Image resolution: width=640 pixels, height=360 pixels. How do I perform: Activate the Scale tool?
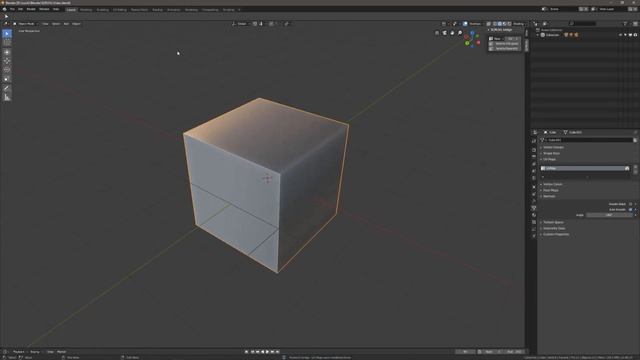(x=7, y=70)
